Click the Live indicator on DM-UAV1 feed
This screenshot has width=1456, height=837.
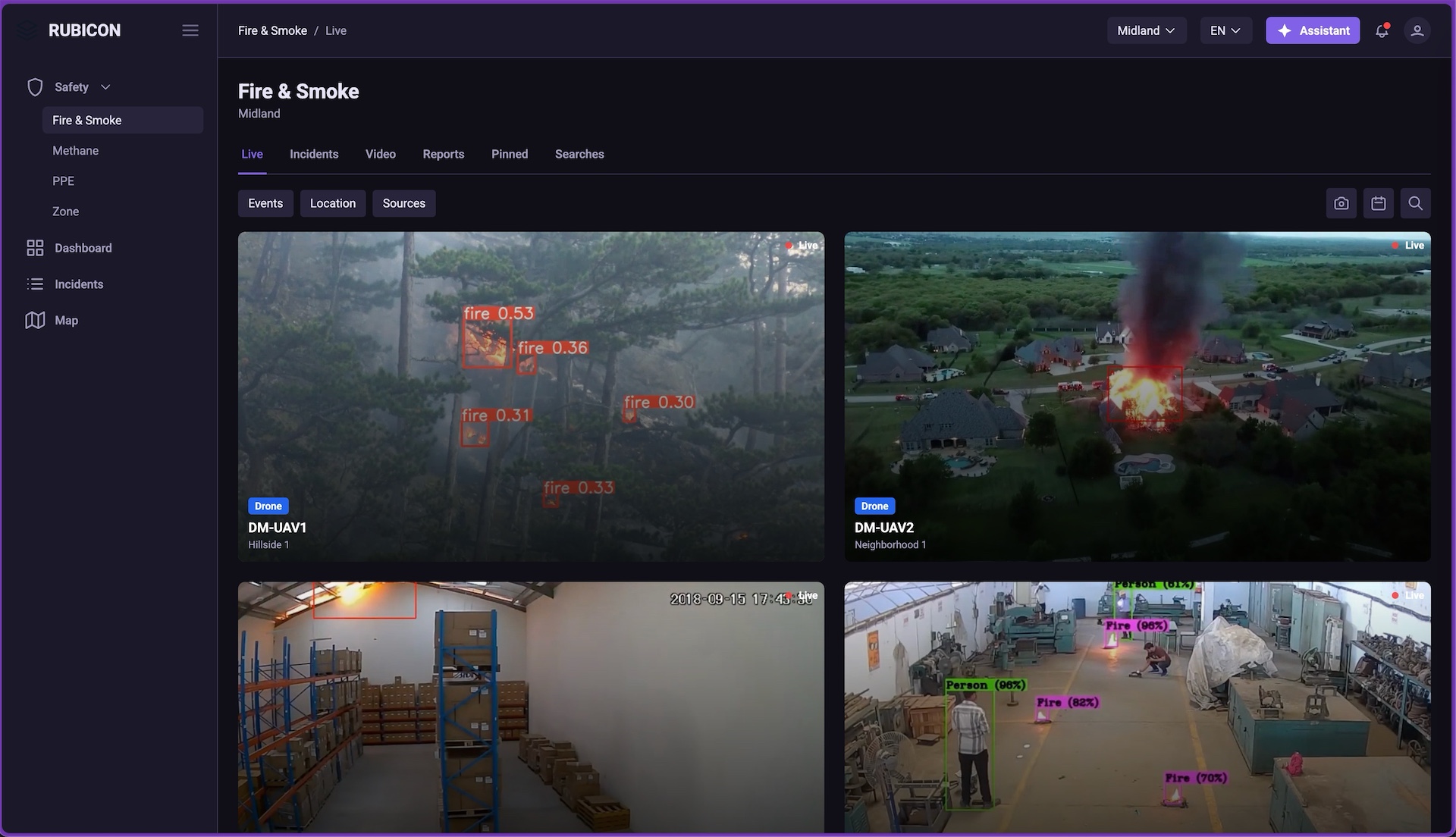[x=802, y=246]
